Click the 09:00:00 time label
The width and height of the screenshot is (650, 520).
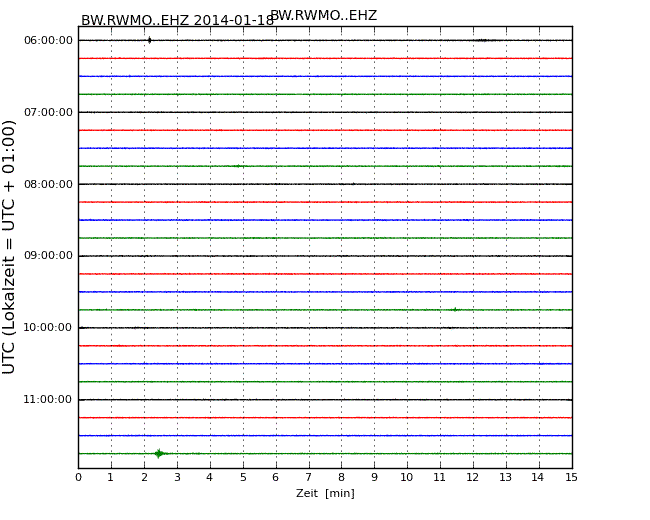pyautogui.click(x=48, y=255)
